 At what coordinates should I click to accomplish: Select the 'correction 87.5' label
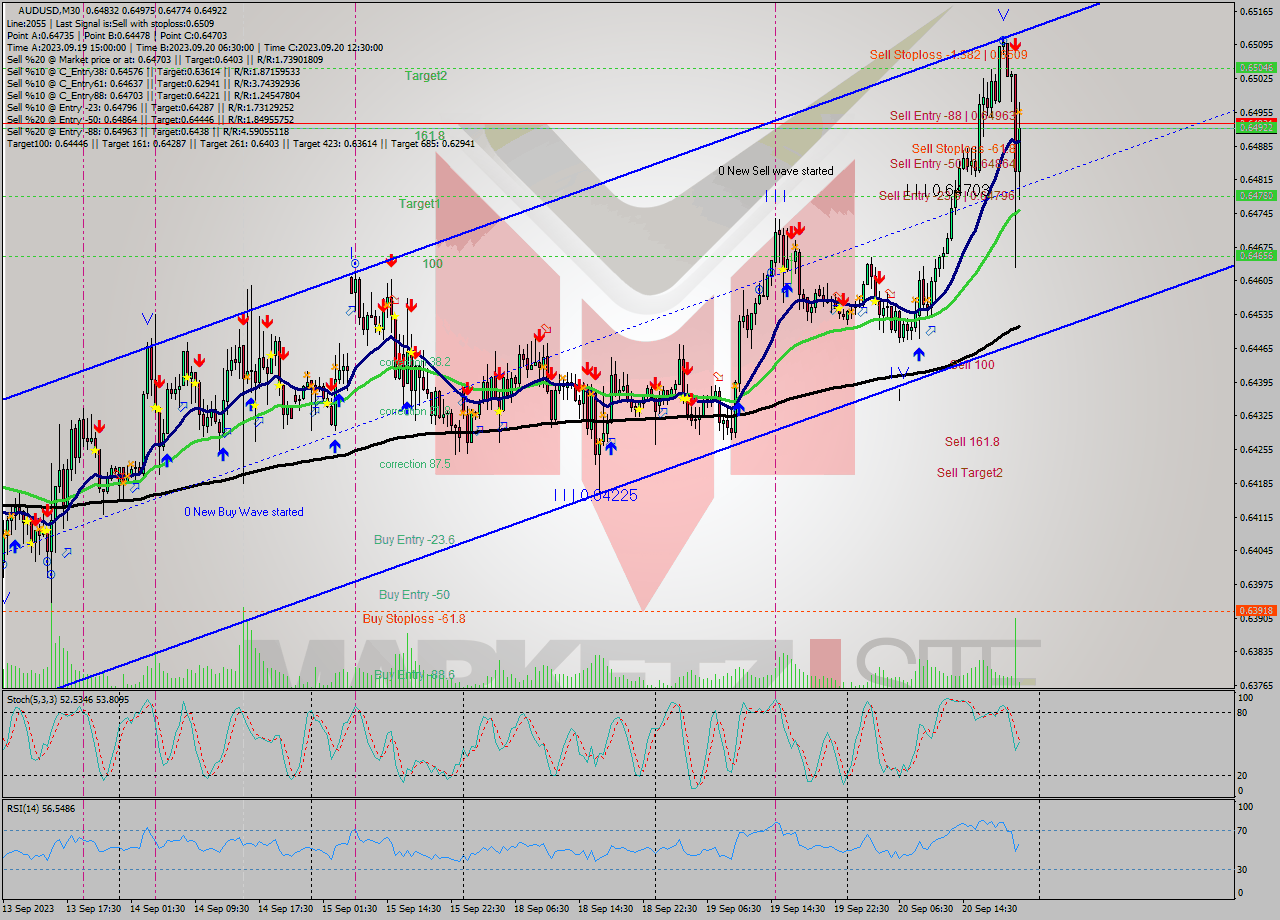(415, 464)
